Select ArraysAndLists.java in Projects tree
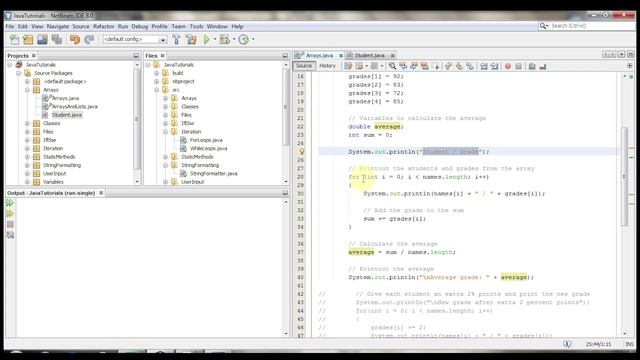This screenshot has width=640, height=360. [x=74, y=107]
